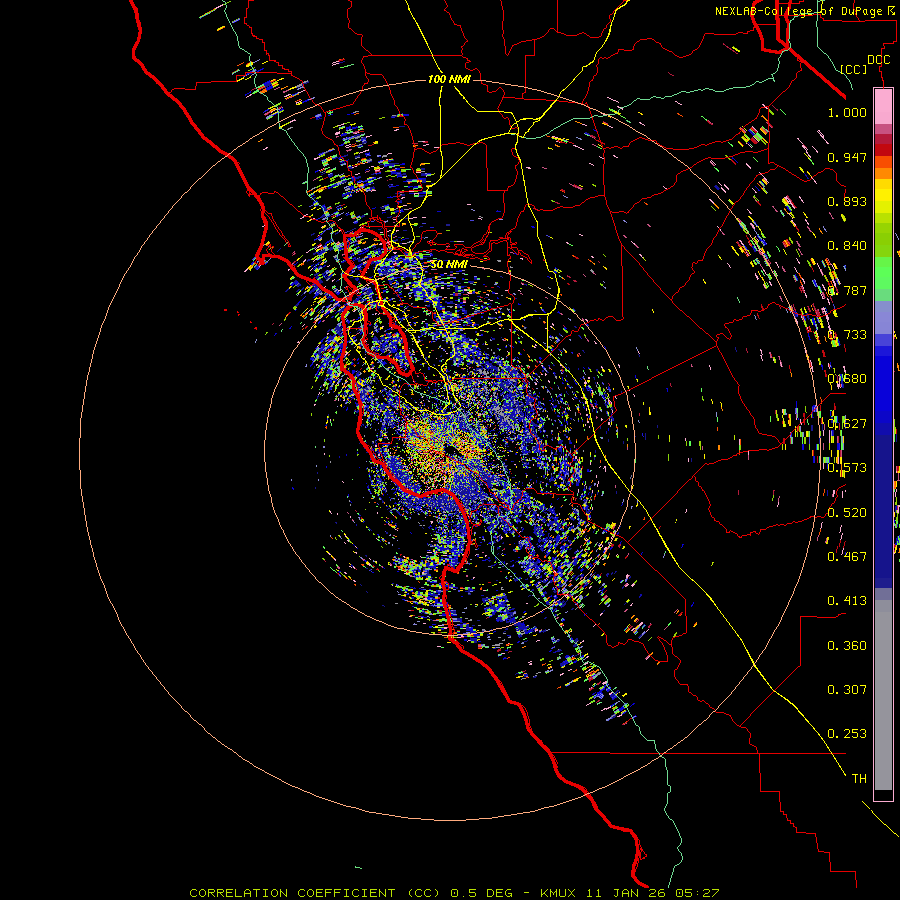Click the 1.000 scale value

847,113
